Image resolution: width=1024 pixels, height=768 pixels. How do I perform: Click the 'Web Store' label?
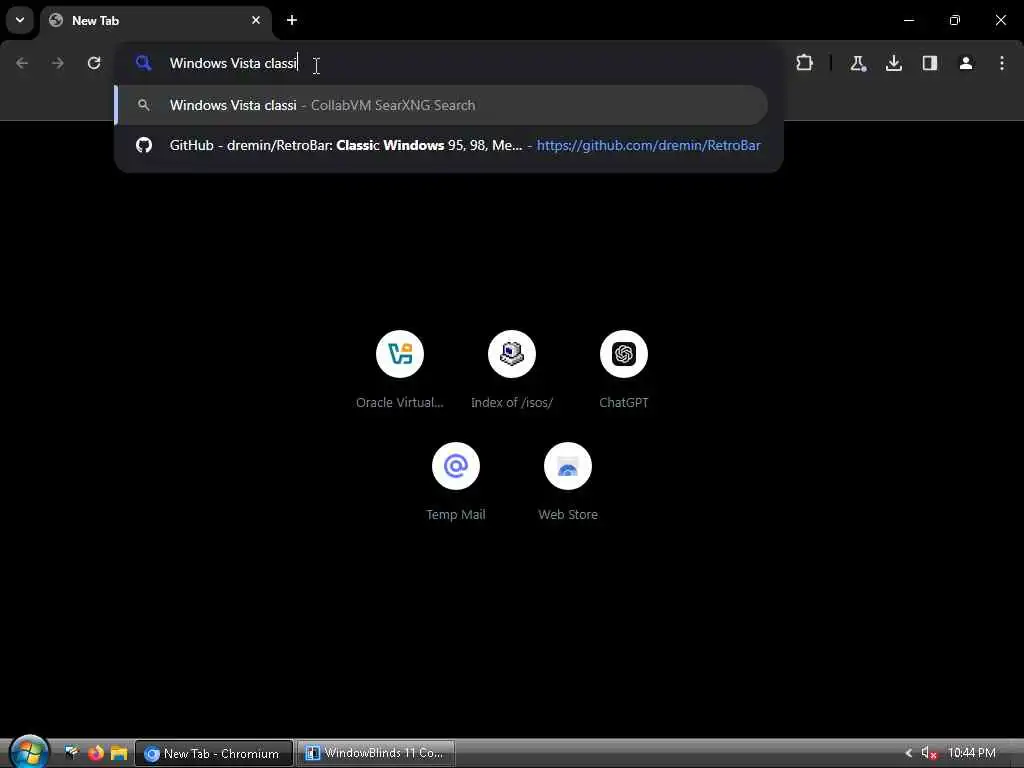[568, 515]
